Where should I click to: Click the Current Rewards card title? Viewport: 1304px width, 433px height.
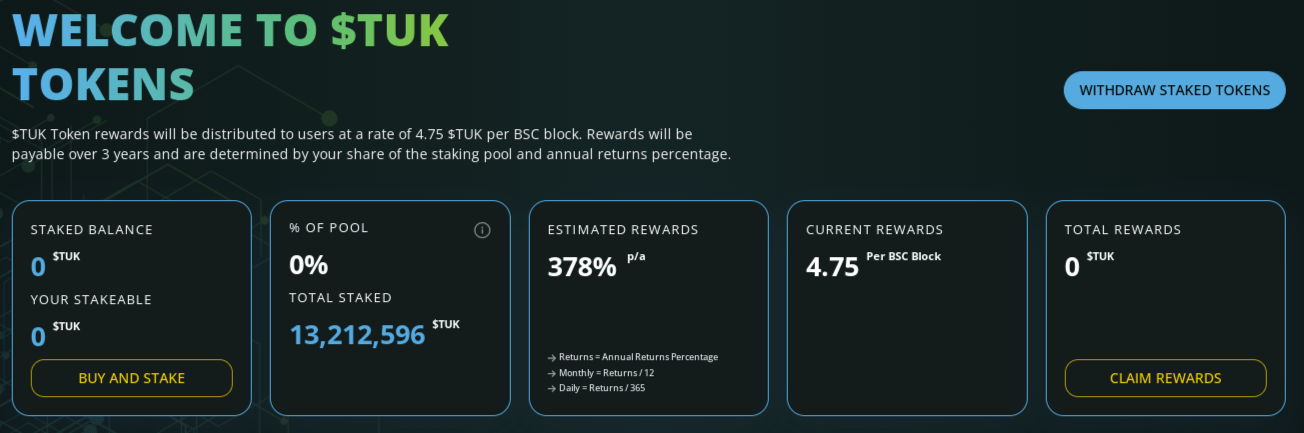(x=874, y=229)
